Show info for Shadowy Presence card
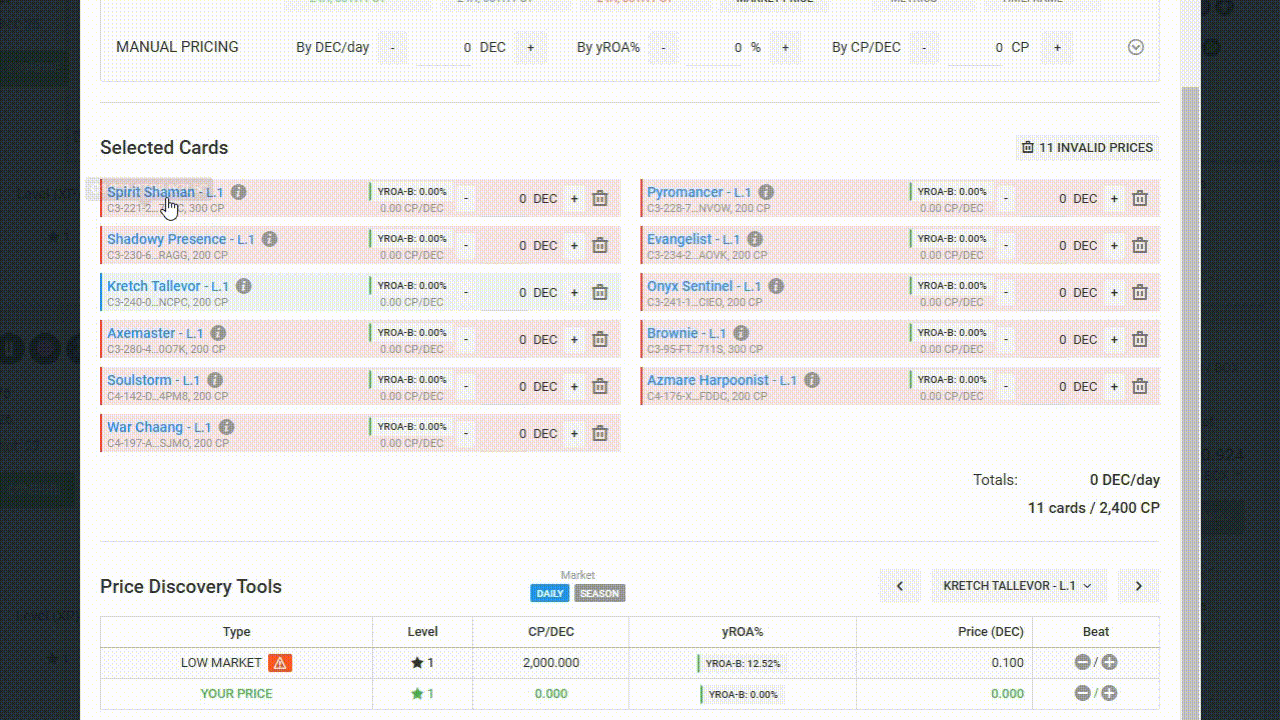Image resolution: width=1280 pixels, height=720 pixels. point(270,239)
